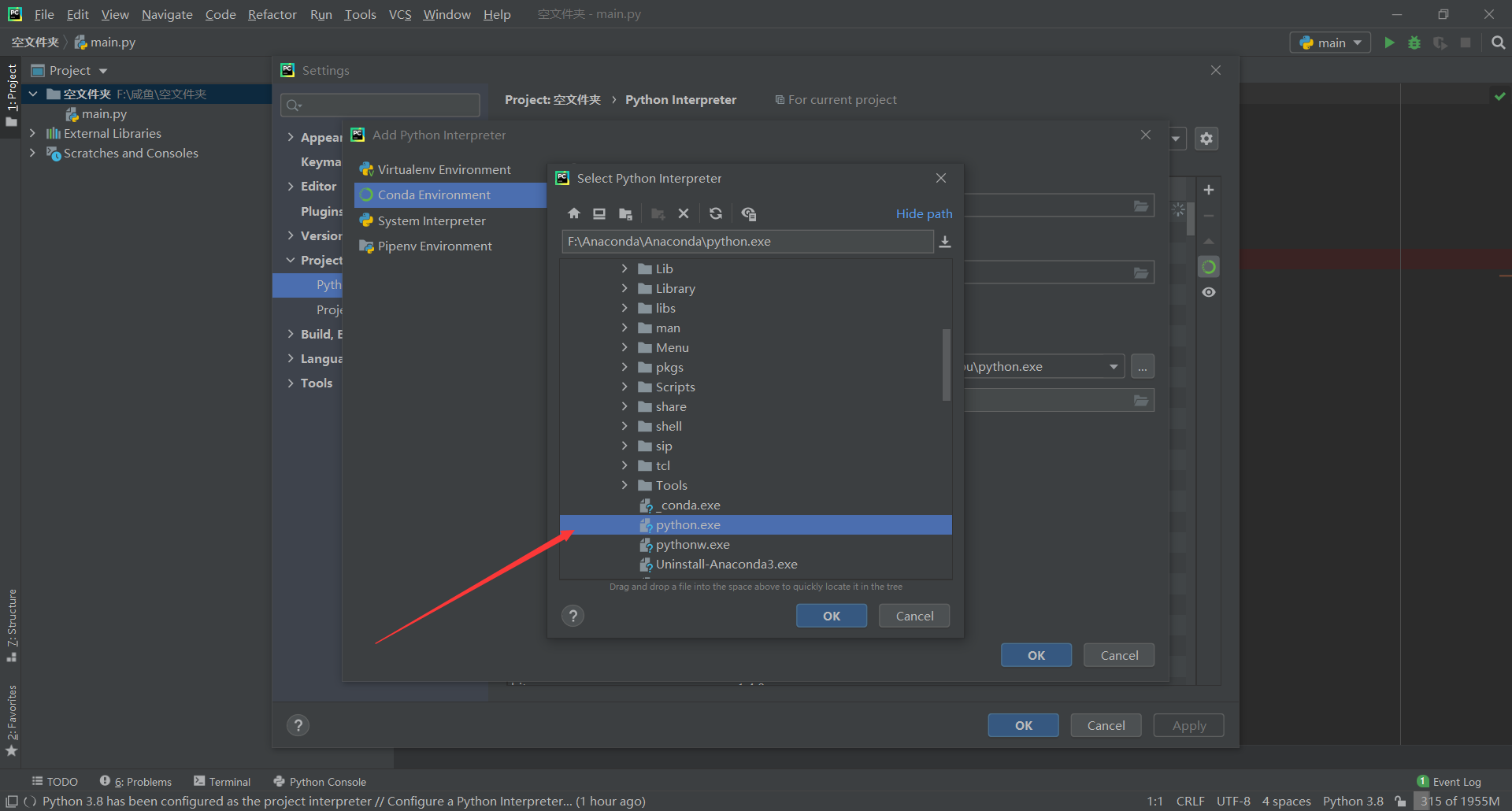
Task: Click the Delete (X) toolbar icon
Action: [684, 213]
